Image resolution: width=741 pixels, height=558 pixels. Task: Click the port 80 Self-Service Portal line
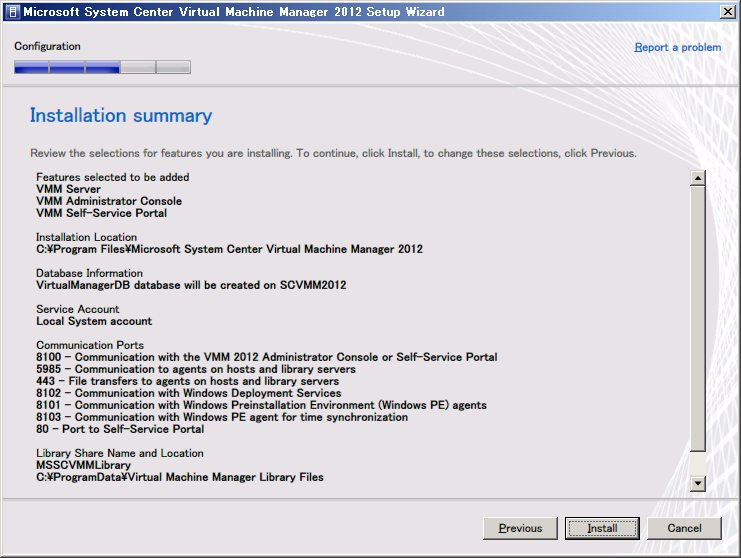click(120, 429)
